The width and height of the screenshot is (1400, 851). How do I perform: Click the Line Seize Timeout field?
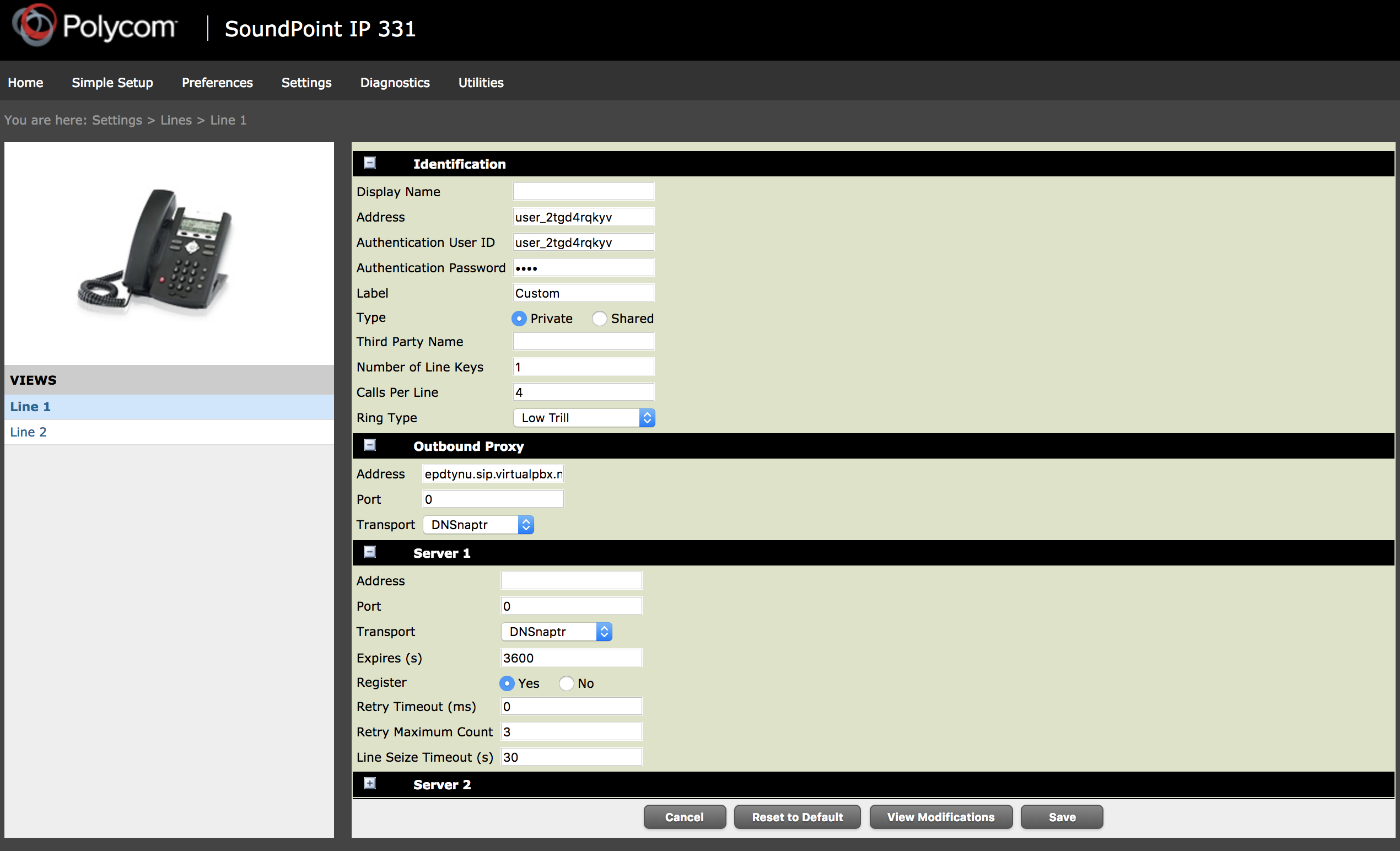[572, 757]
